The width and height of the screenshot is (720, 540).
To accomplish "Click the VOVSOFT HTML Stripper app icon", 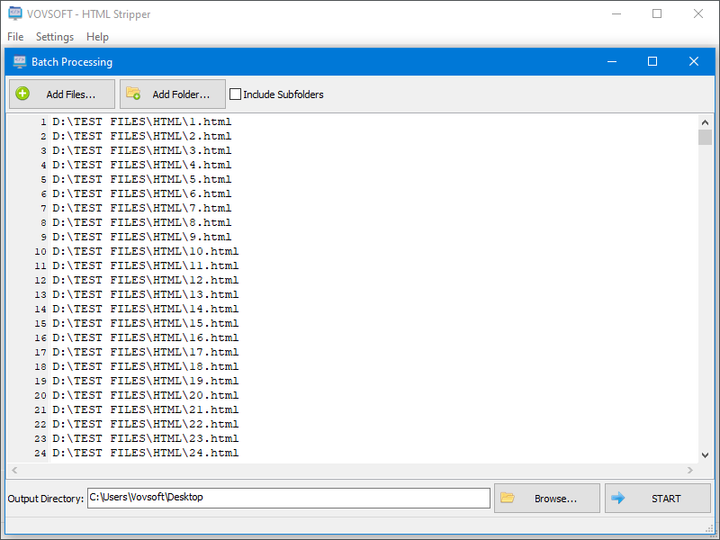I will [15, 13].
